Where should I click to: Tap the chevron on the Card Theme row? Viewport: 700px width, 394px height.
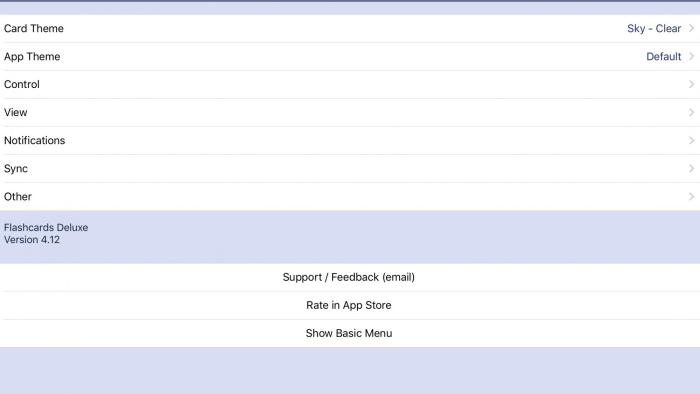691,28
